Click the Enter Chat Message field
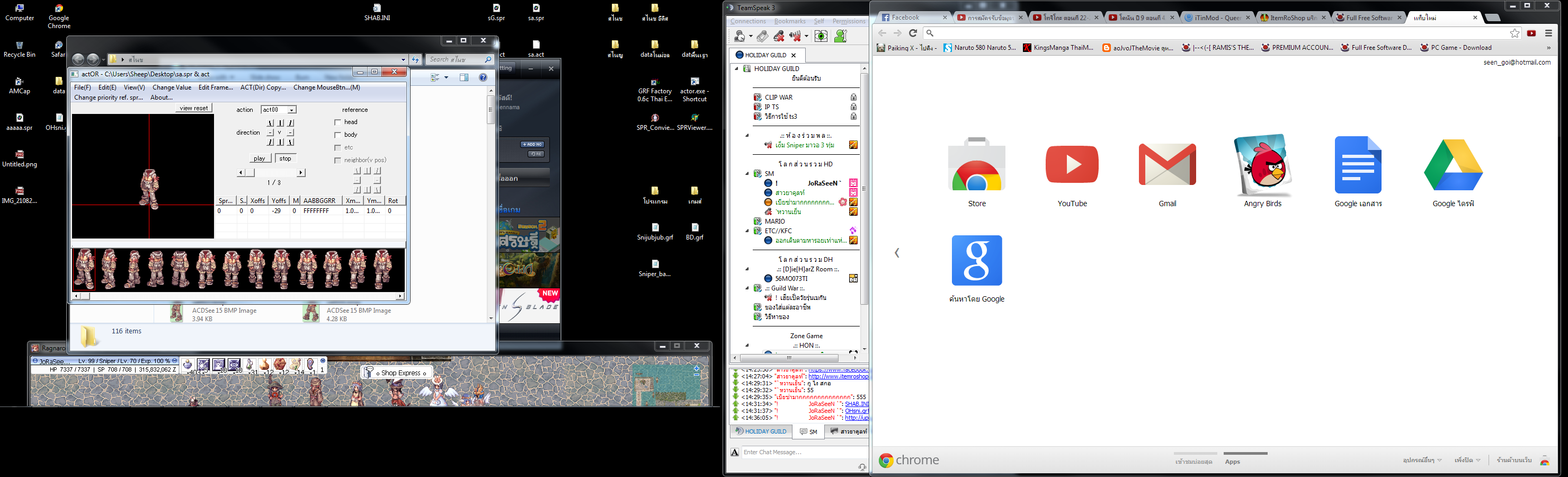Screen dimensions: 1568x477 click(804, 453)
